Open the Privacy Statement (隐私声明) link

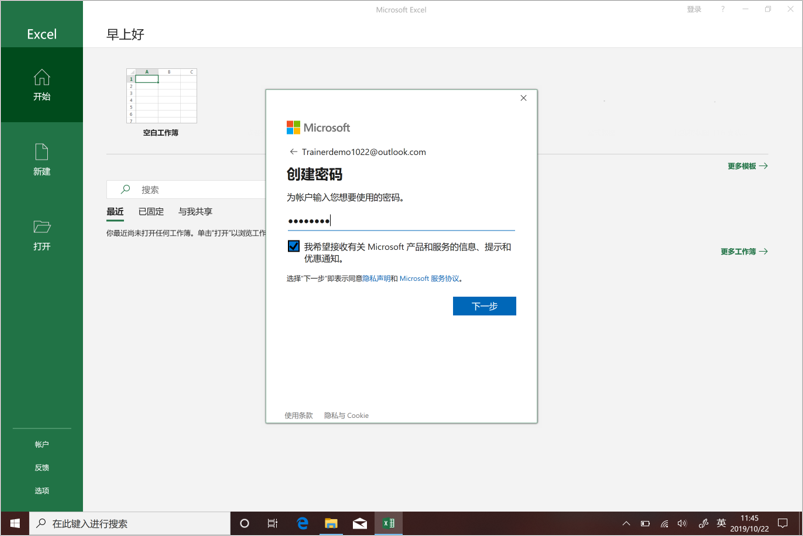(376, 278)
